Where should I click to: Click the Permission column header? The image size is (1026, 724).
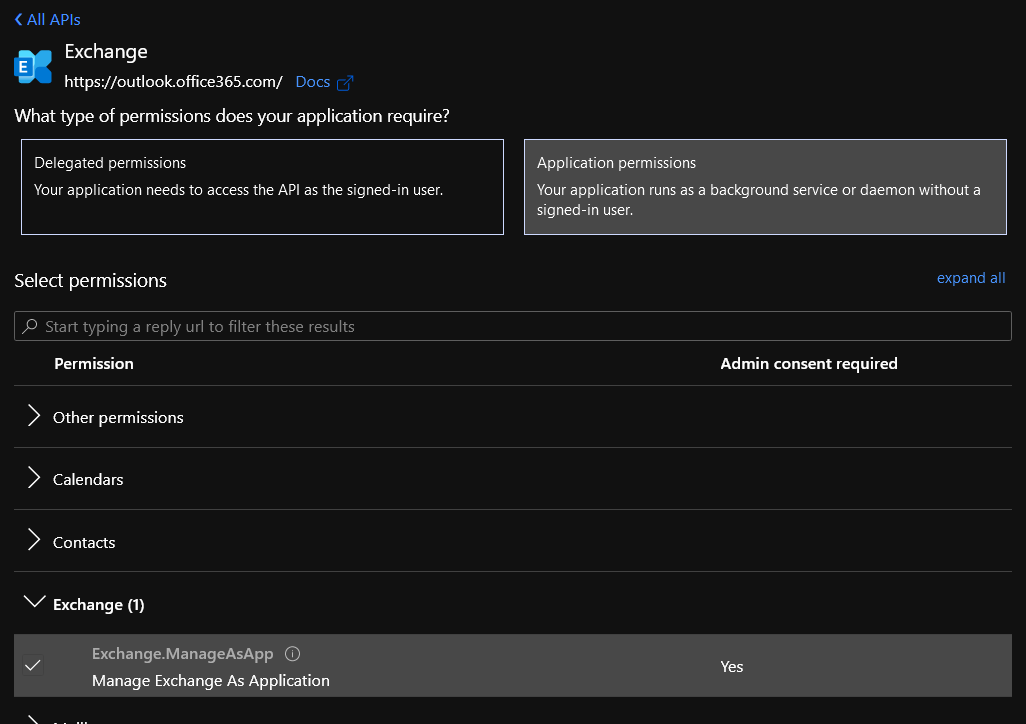click(94, 364)
